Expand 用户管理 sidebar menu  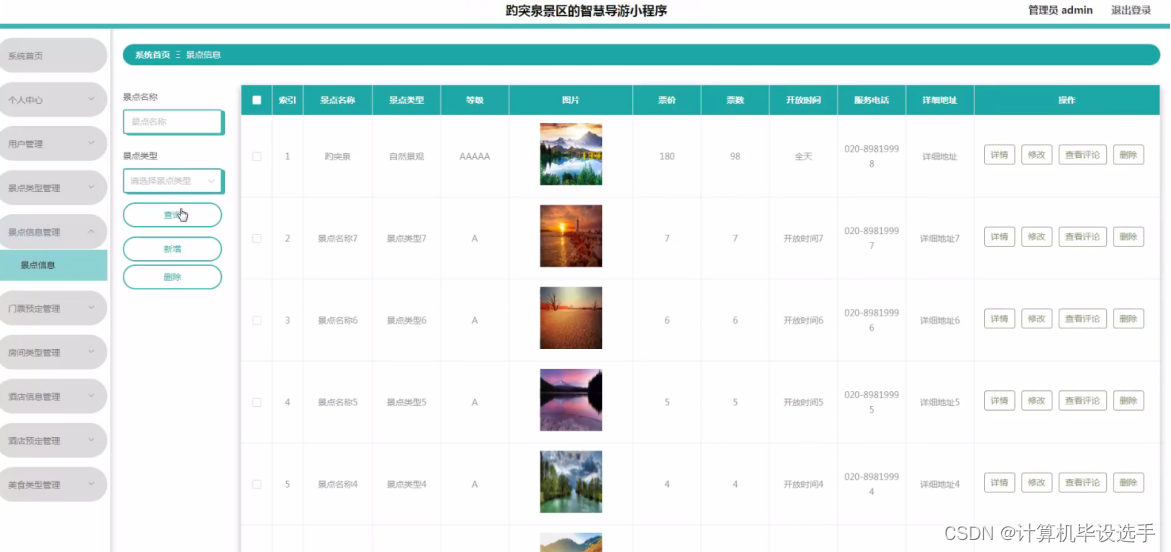53,143
